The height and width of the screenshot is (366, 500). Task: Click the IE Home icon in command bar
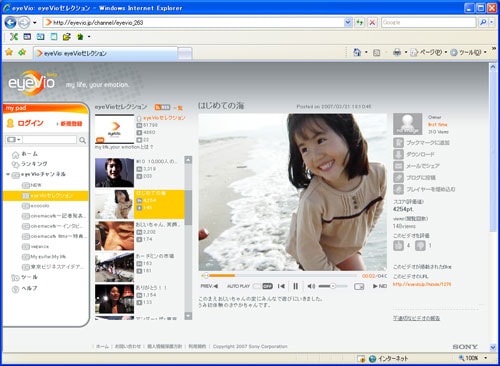coord(357,52)
